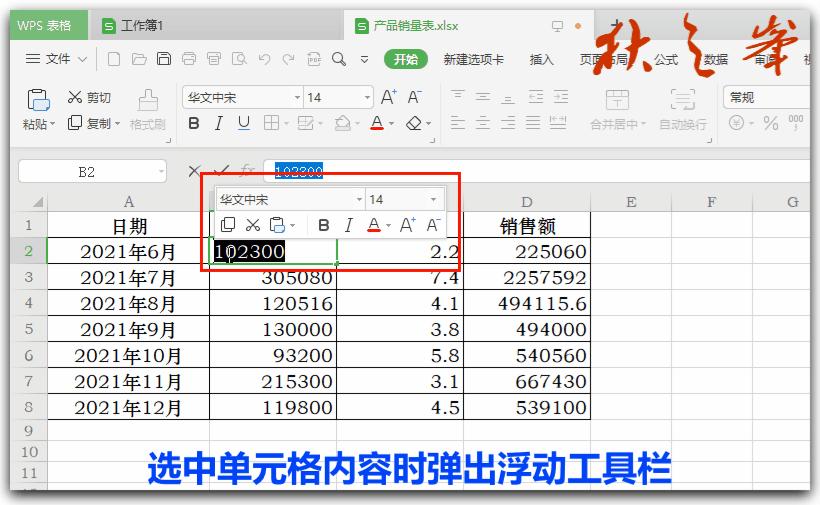Decrease font size A- in floating toolbar

433,225
